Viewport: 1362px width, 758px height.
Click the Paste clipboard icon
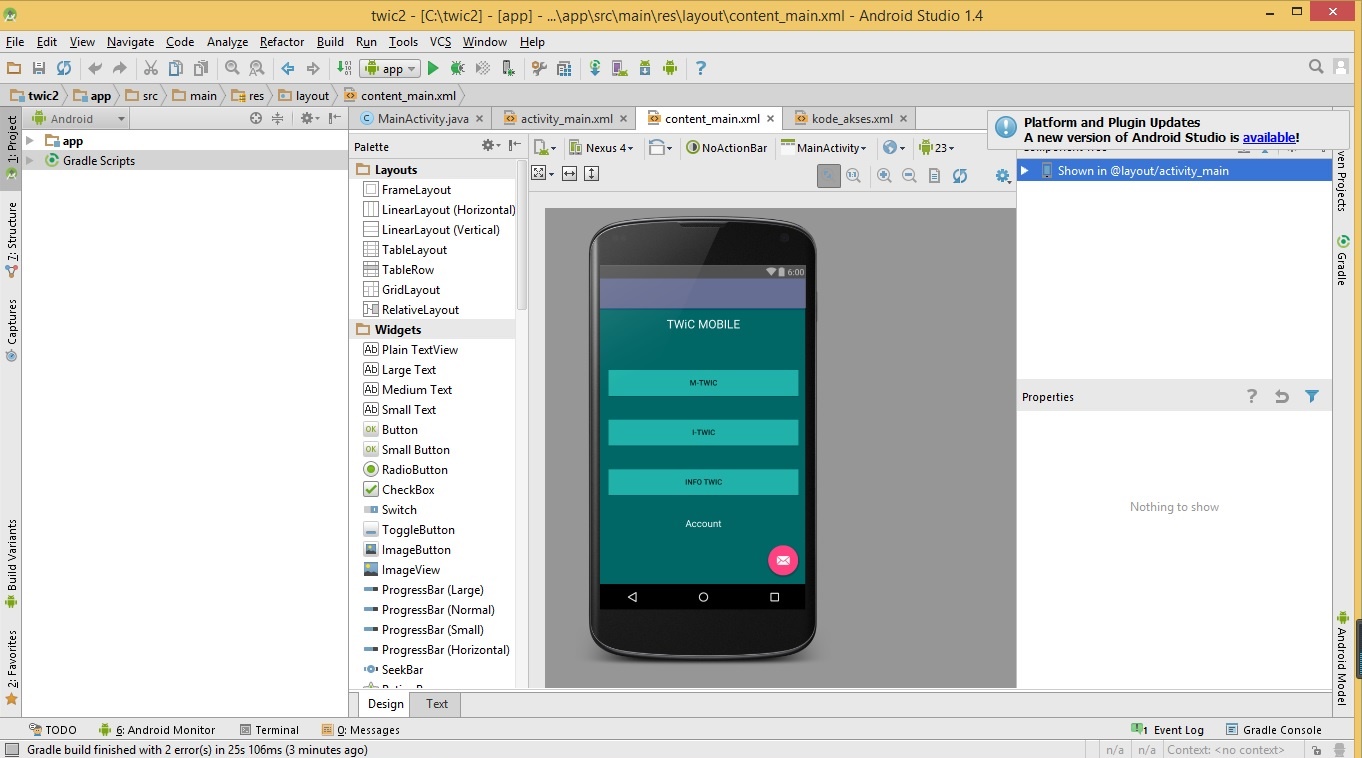coord(201,68)
